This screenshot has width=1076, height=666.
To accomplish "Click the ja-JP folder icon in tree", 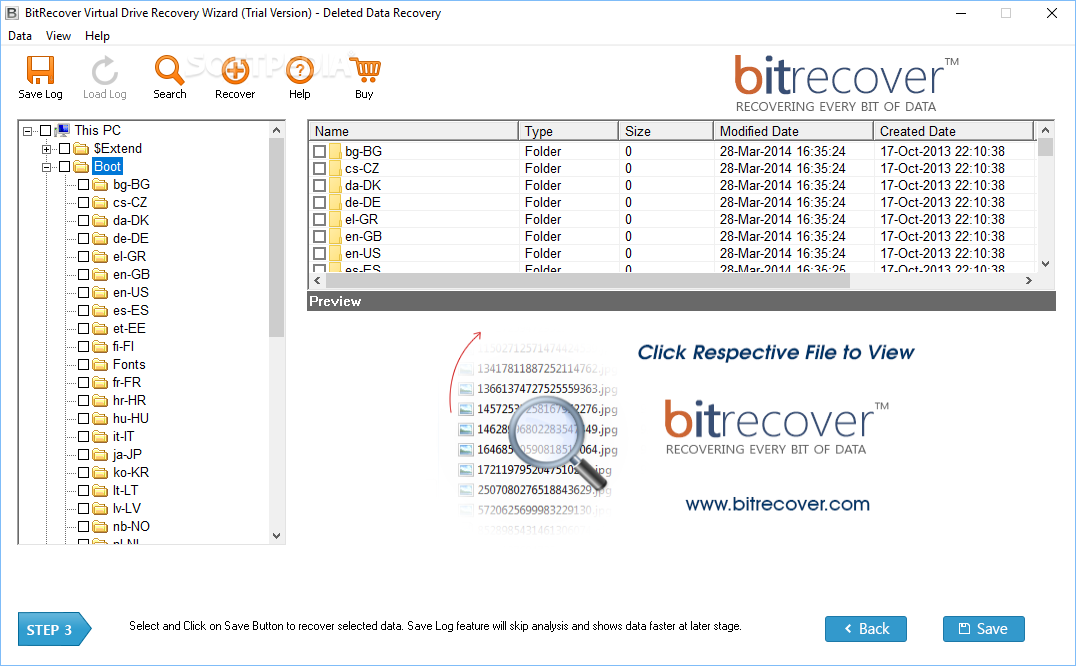I will pyautogui.click(x=101, y=455).
